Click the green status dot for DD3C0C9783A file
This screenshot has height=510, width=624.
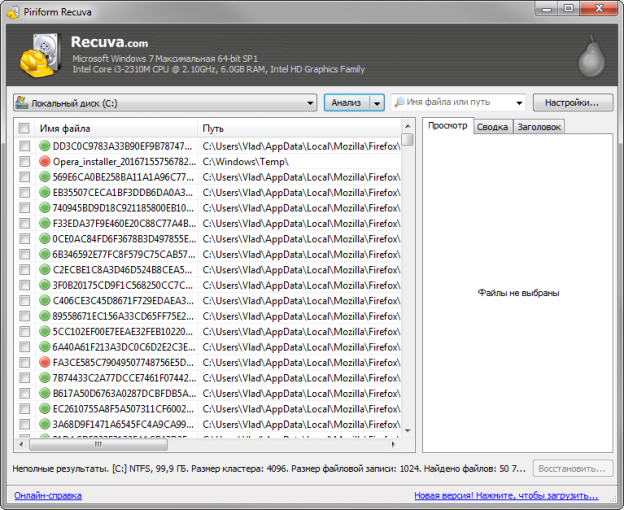tap(44, 146)
